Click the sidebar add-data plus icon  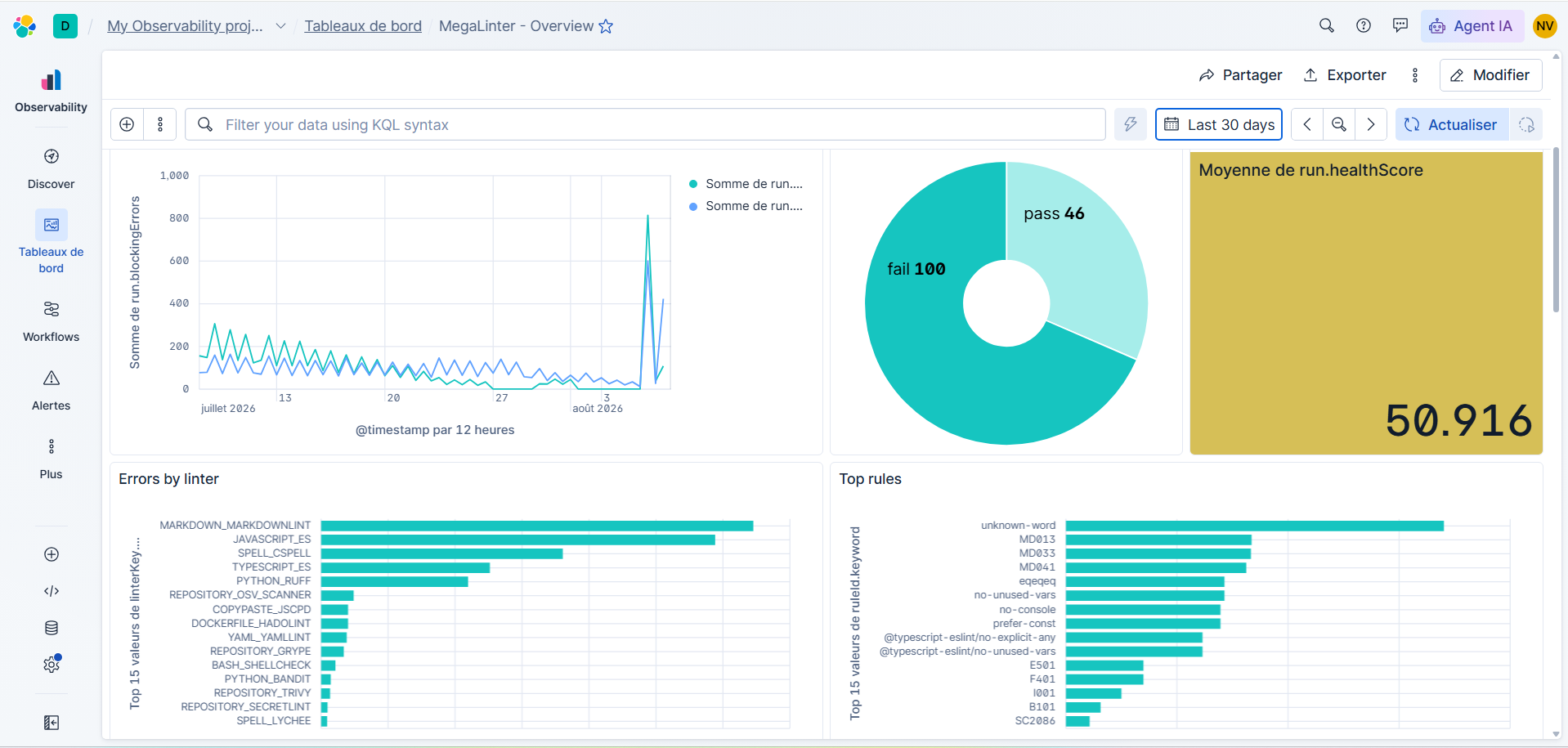pos(52,554)
